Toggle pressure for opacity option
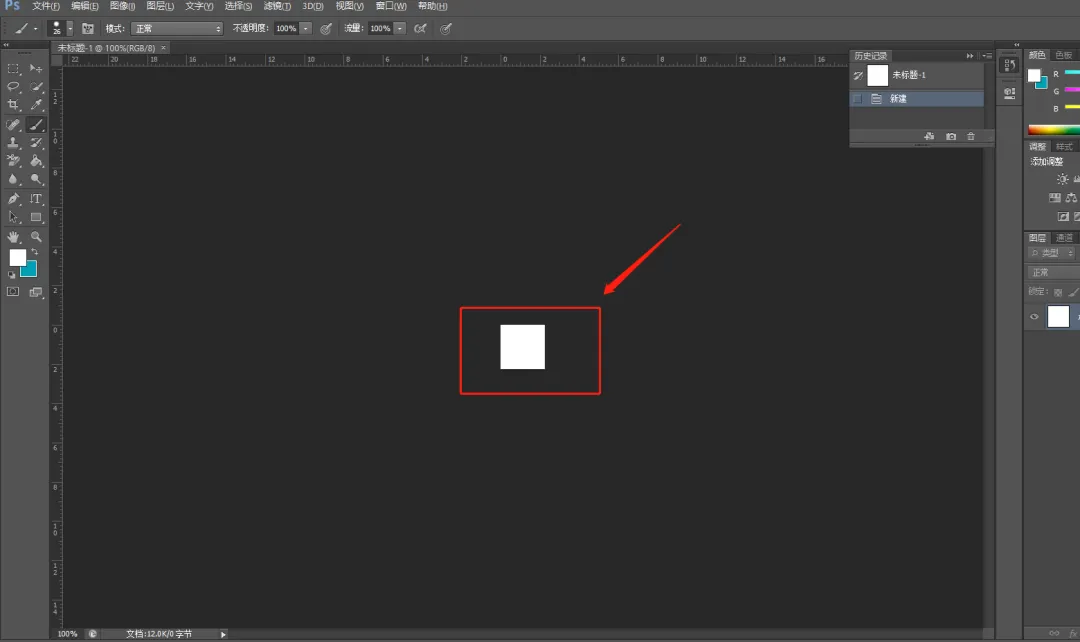This screenshot has height=642, width=1080. click(326, 28)
